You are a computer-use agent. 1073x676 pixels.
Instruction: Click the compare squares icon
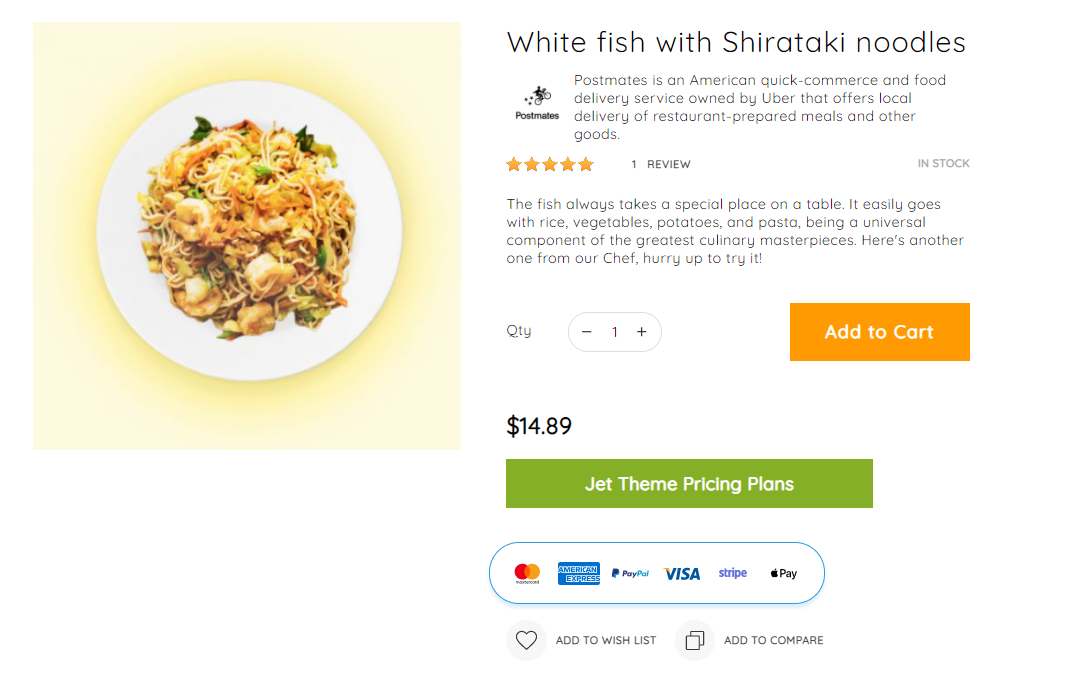click(695, 640)
